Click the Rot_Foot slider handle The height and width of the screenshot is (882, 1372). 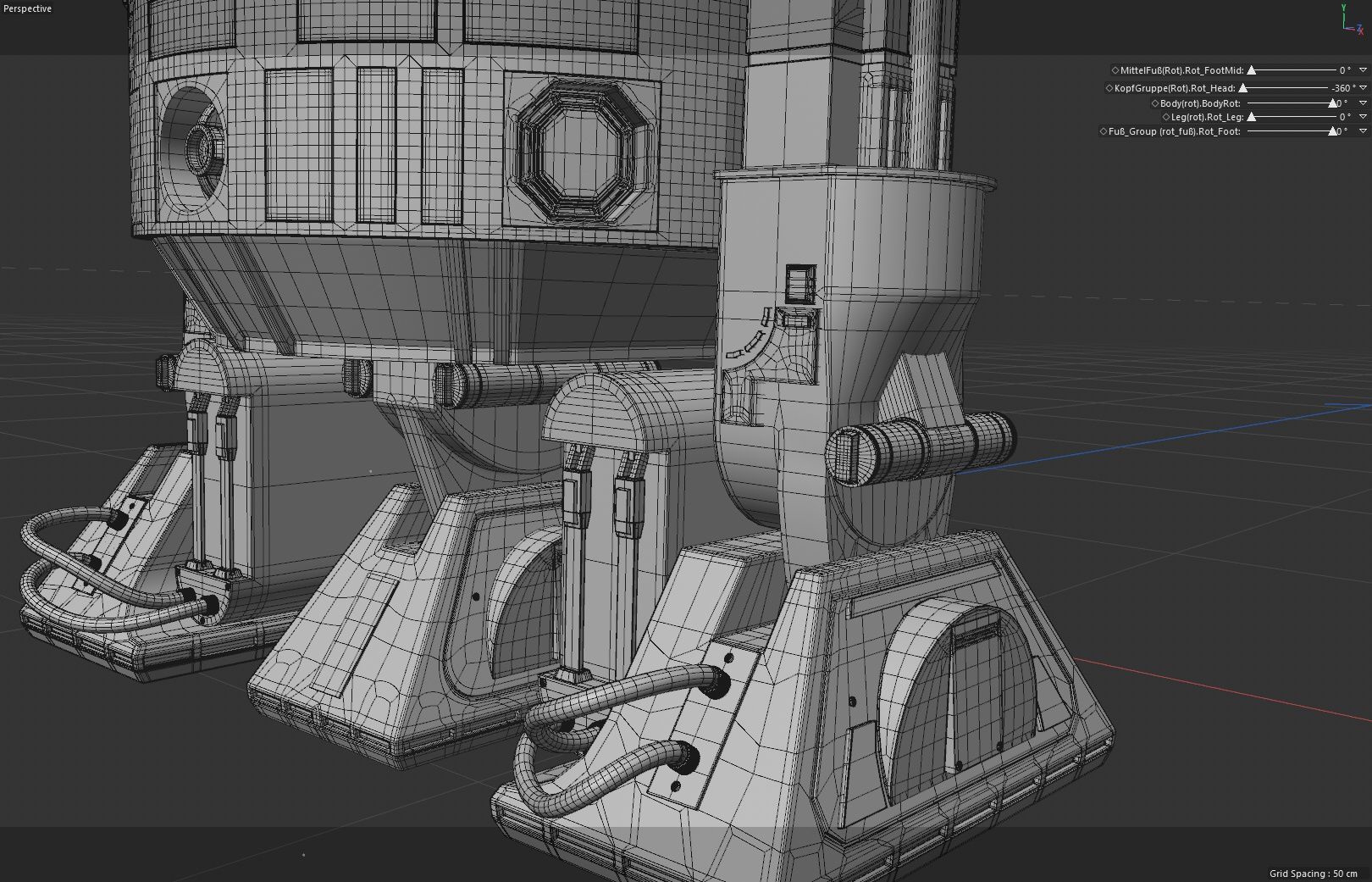point(1333,131)
